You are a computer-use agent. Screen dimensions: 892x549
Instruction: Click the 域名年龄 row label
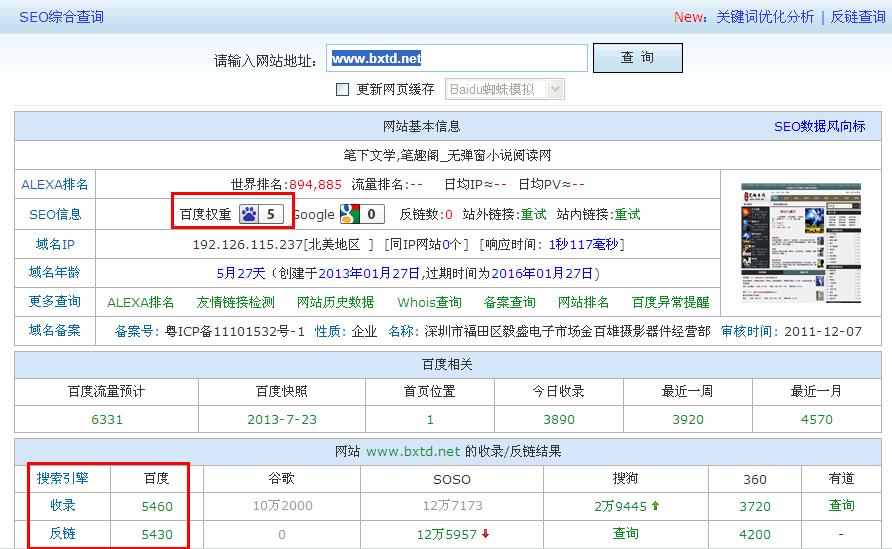click(x=55, y=273)
